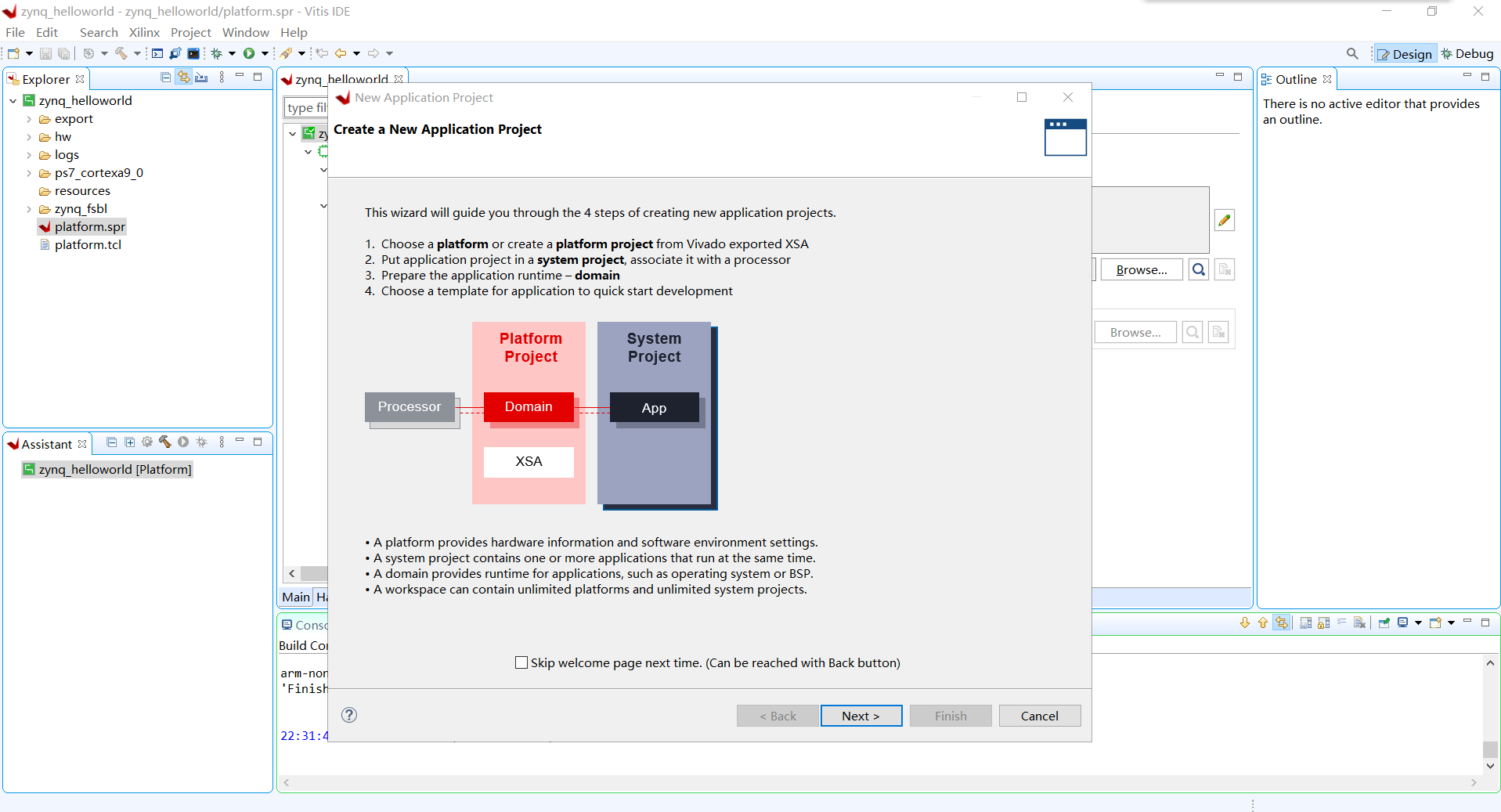Select the Explorer panel tab
1501x812 pixels.
click(x=46, y=79)
